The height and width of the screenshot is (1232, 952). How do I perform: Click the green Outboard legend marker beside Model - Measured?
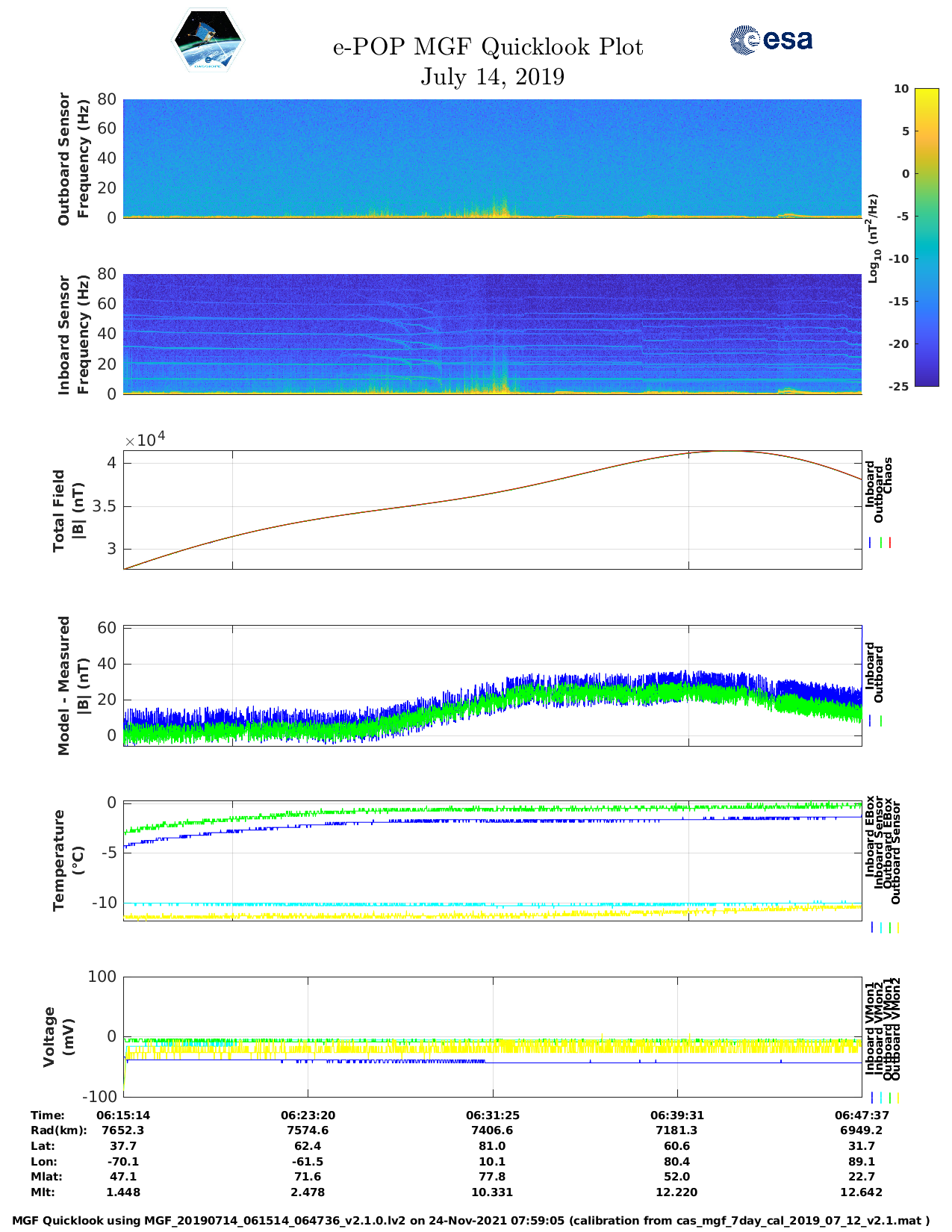tap(881, 721)
